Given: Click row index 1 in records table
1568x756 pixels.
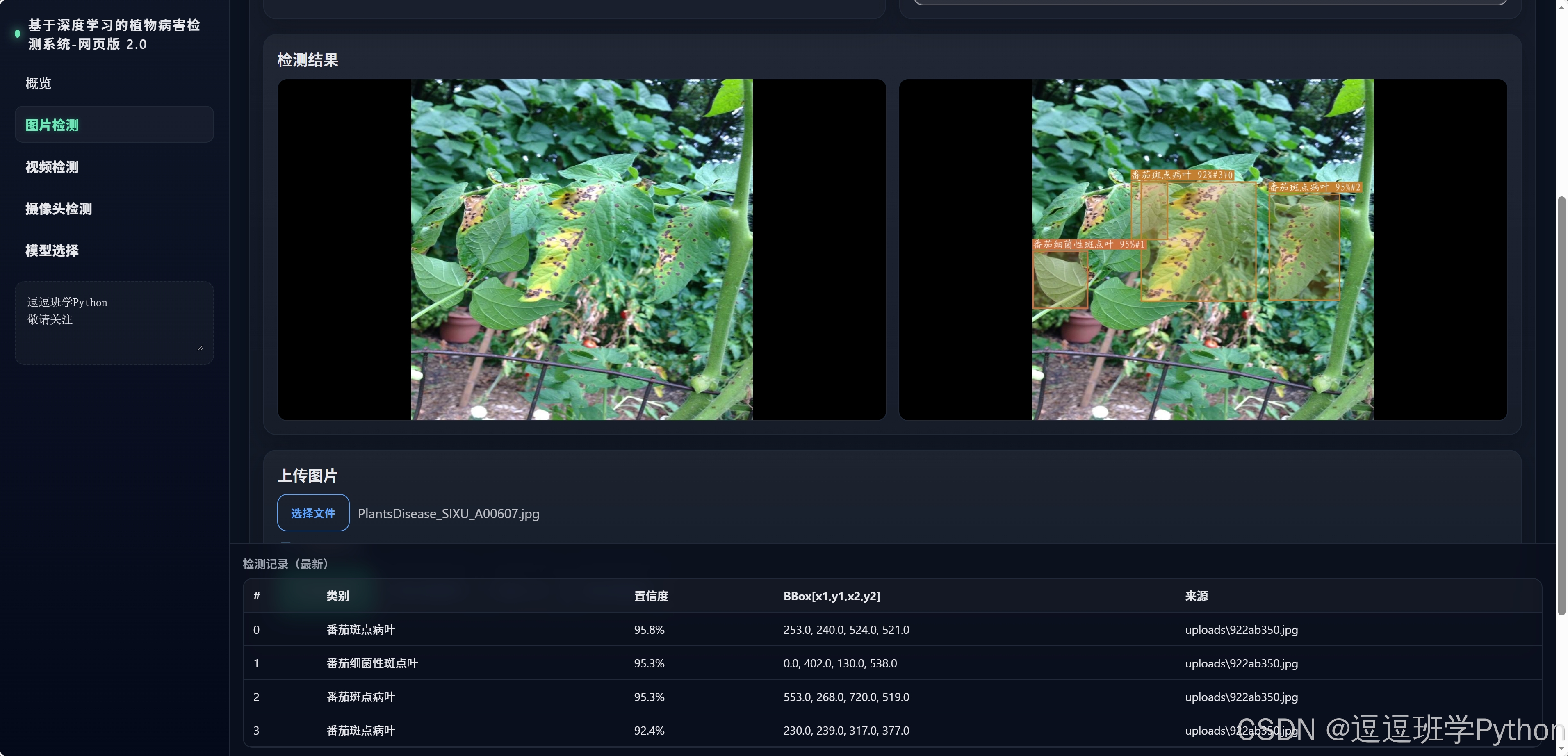Looking at the screenshot, I should tap(256, 663).
